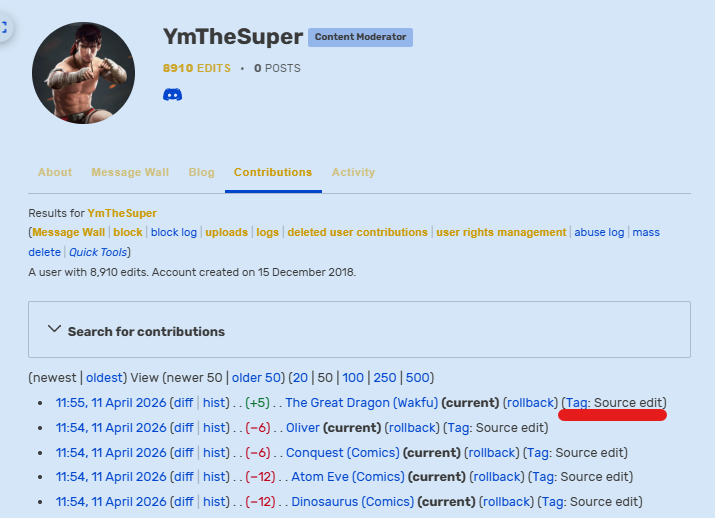Rollback the Dinosaurus (Comics) edit

click(x=507, y=502)
